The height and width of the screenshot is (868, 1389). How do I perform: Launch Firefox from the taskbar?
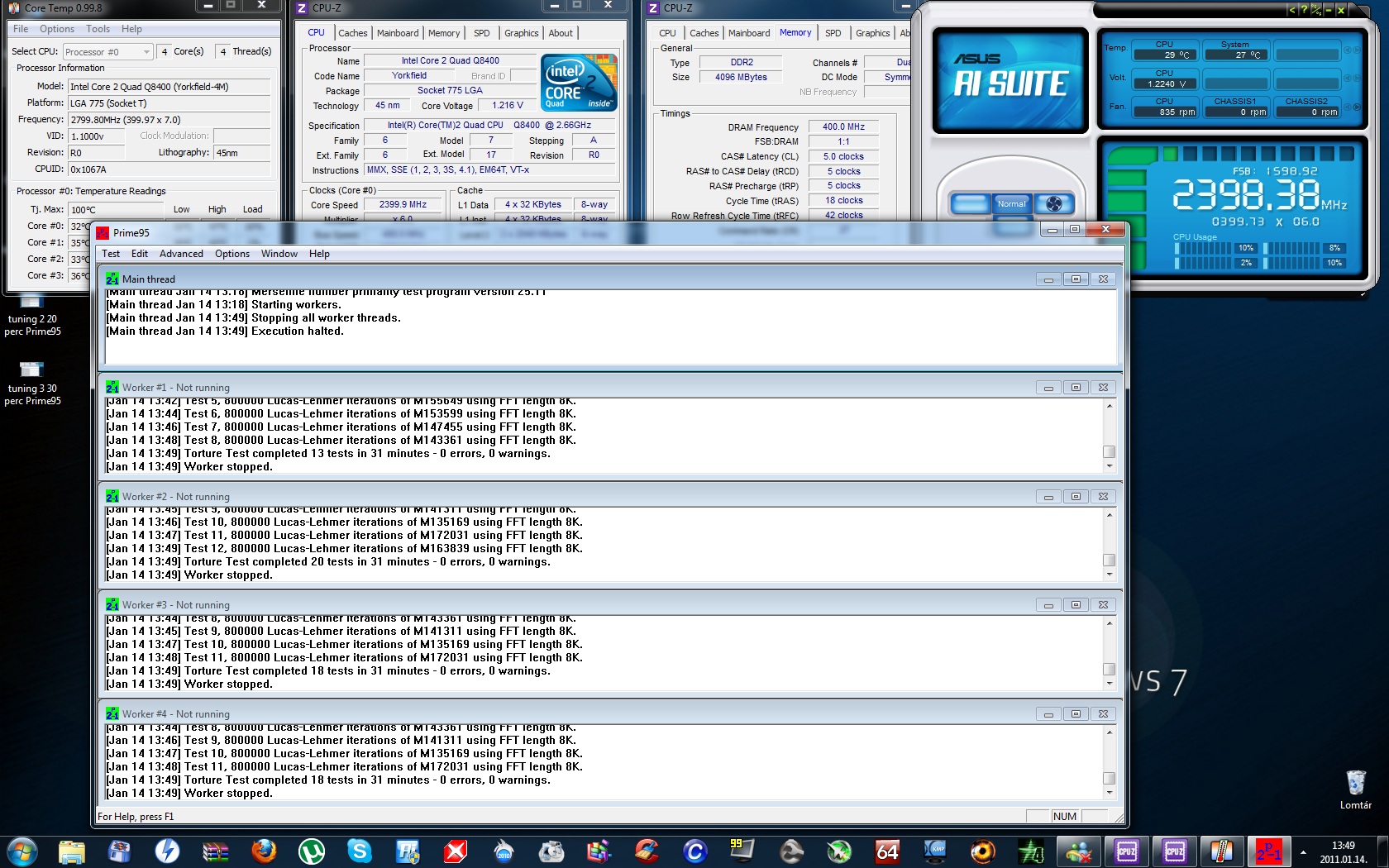(264, 851)
